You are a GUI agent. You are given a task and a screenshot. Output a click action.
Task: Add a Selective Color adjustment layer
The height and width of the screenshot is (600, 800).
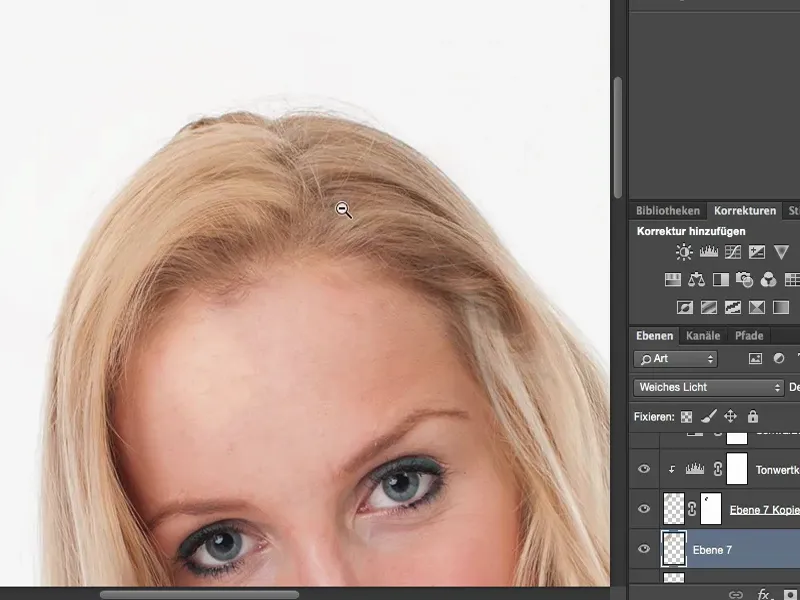[757, 307]
